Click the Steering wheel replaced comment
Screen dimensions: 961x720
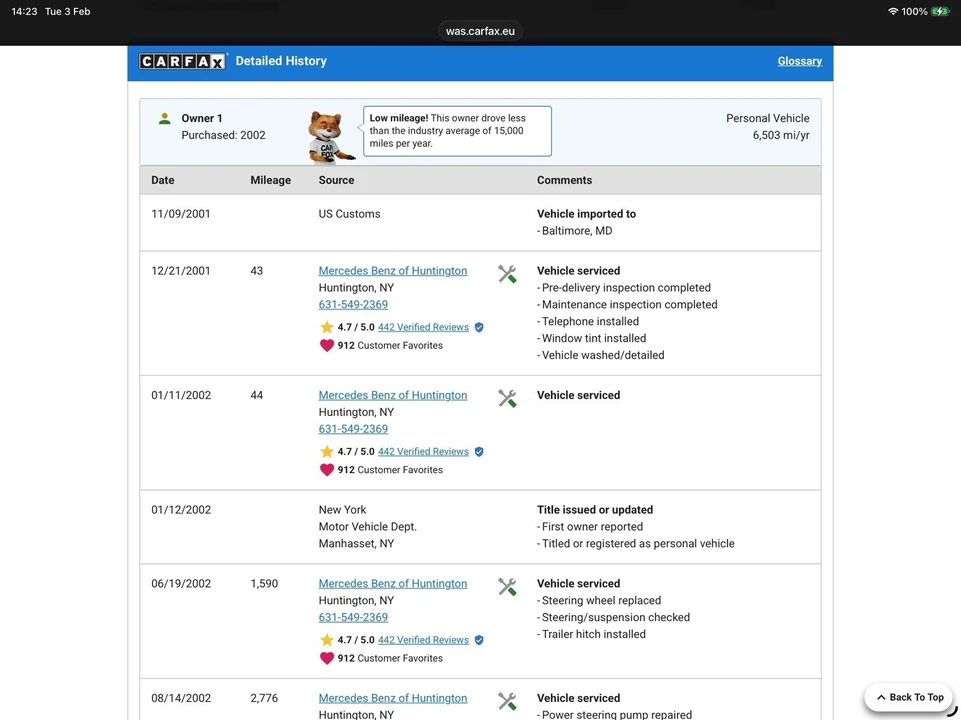point(601,601)
